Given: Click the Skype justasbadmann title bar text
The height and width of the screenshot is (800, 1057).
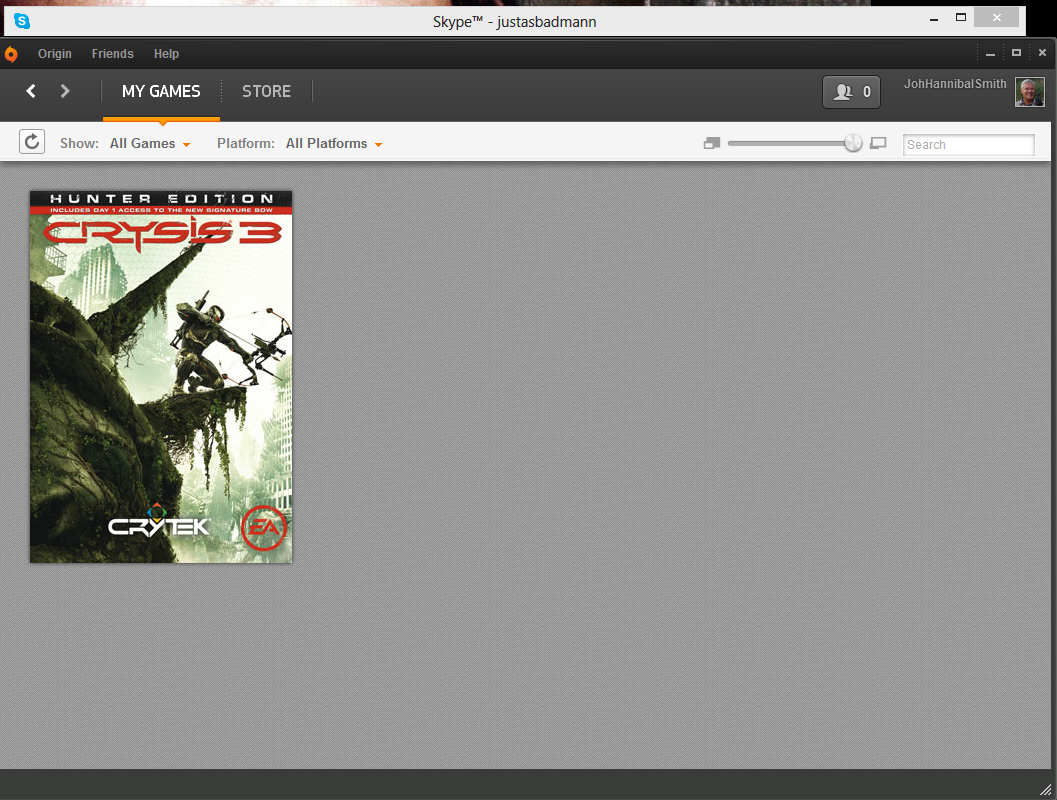Looking at the screenshot, I should click(x=514, y=22).
